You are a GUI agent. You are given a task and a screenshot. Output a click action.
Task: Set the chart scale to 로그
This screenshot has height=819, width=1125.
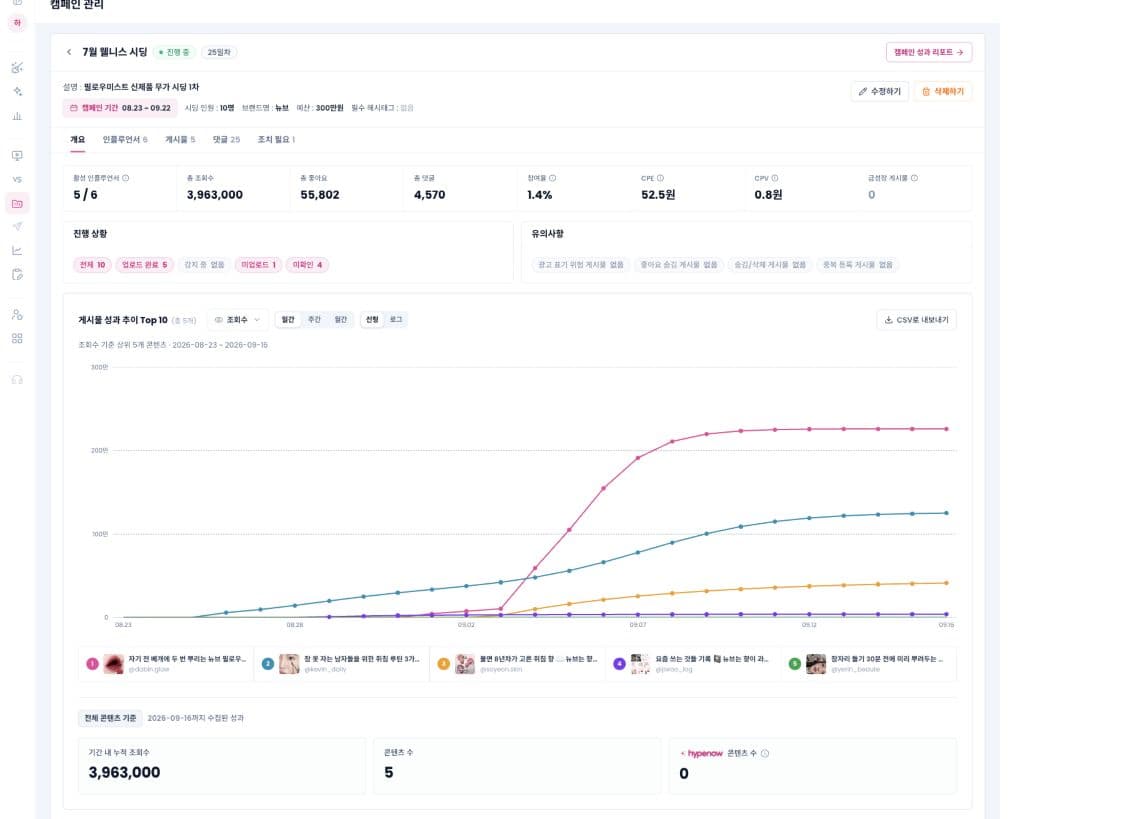396,320
